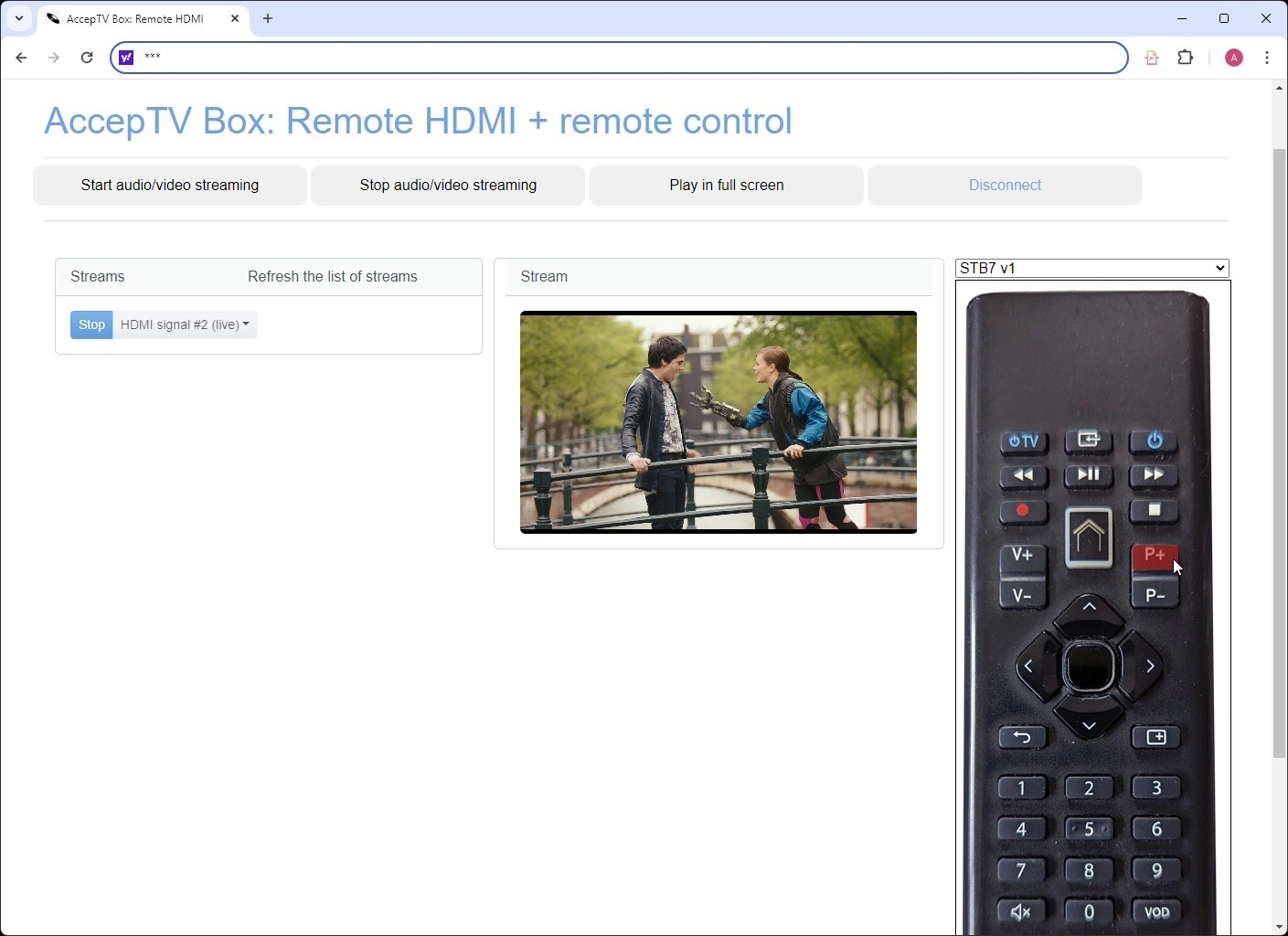Click the blue power button on remote
Screen dimensions: 1288x936
[x=1155, y=441]
